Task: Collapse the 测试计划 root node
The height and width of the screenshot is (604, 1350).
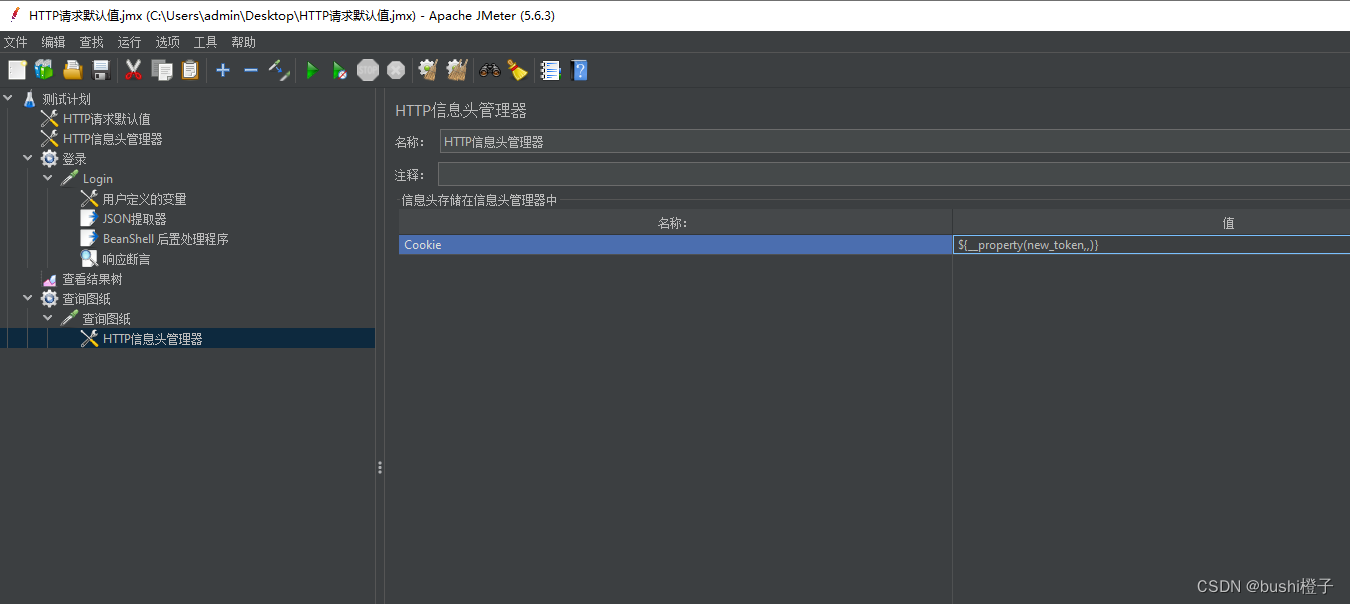Action: [9, 99]
